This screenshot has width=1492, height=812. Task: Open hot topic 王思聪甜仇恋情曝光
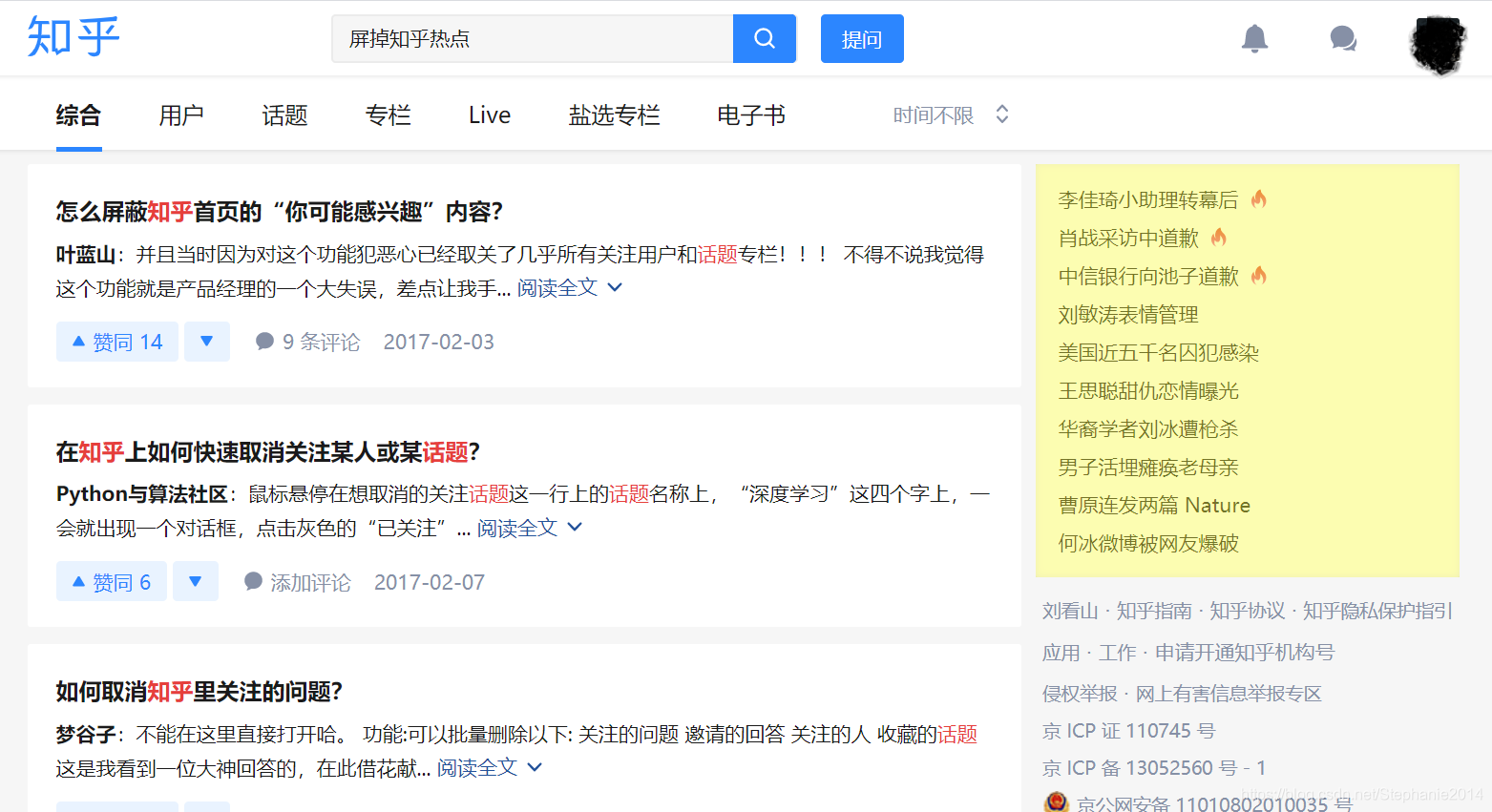click(x=1148, y=390)
